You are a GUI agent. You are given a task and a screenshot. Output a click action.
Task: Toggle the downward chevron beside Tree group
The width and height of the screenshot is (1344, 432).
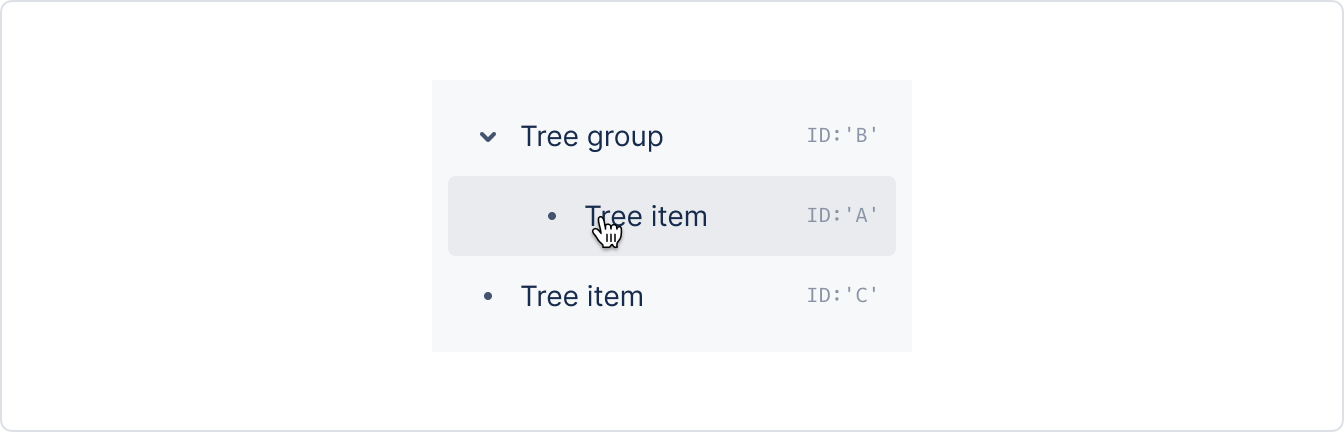pyautogui.click(x=488, y=136)
